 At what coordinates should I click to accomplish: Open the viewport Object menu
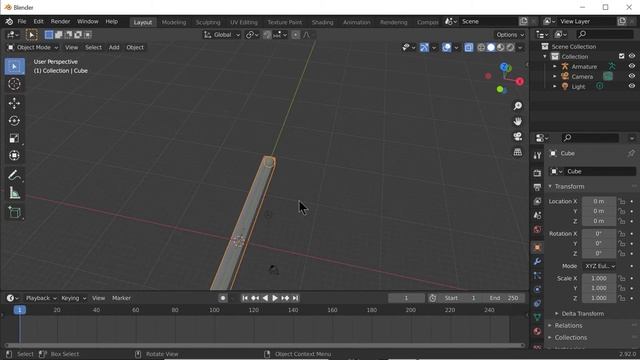(x=135, y=48)
